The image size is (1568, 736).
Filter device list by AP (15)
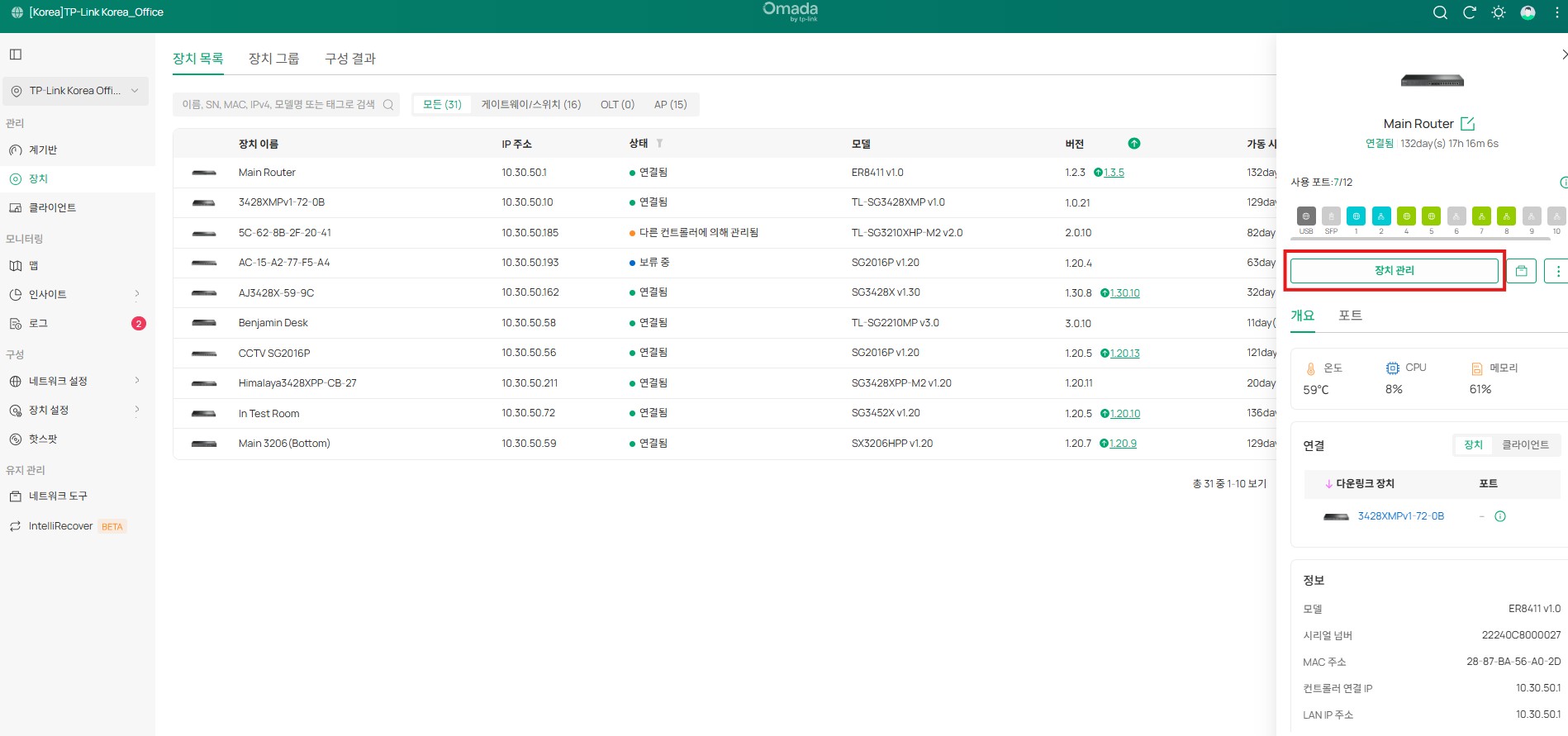pos(670,105)
